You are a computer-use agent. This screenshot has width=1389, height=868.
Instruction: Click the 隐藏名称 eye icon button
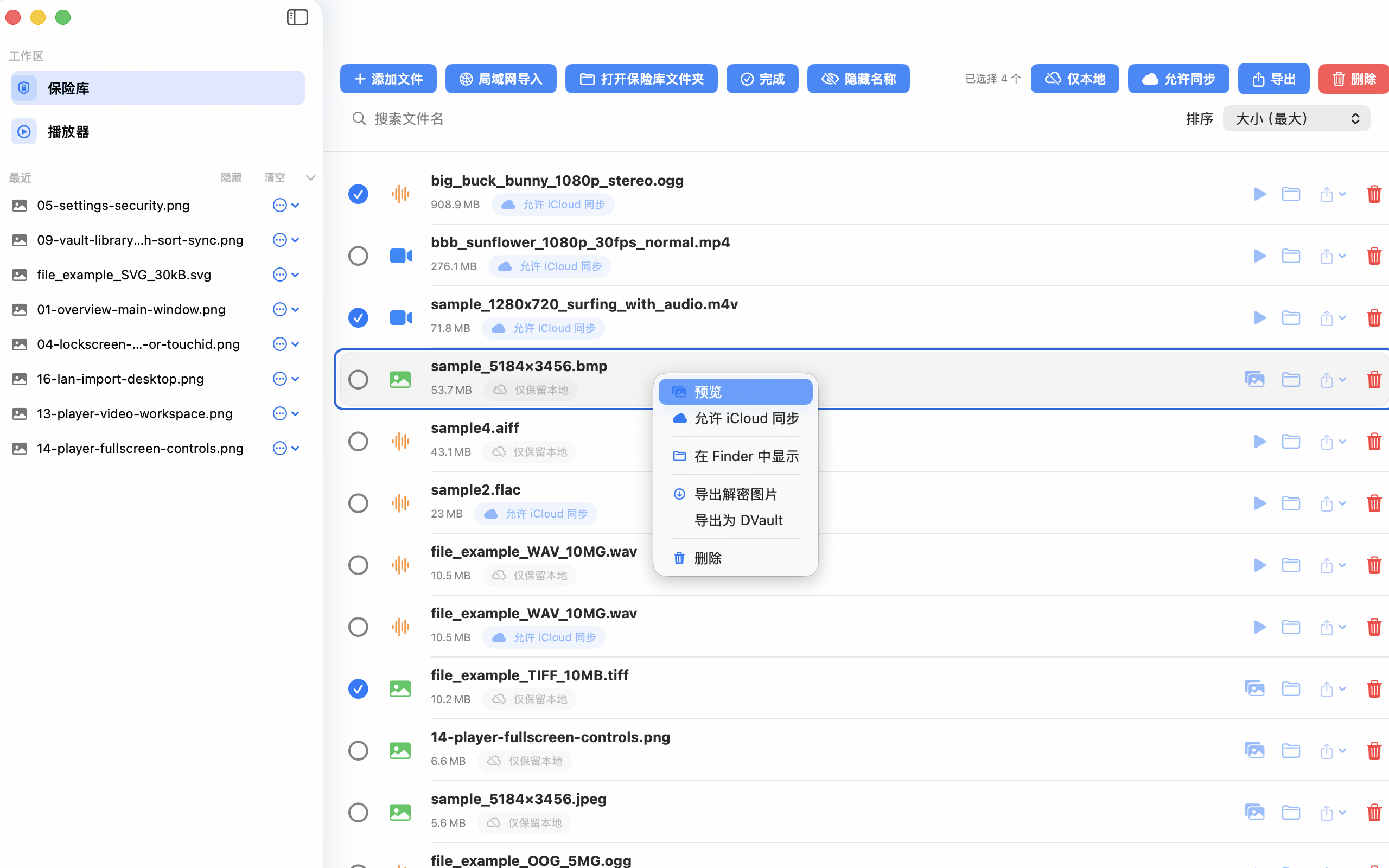[x=857, y=79]
